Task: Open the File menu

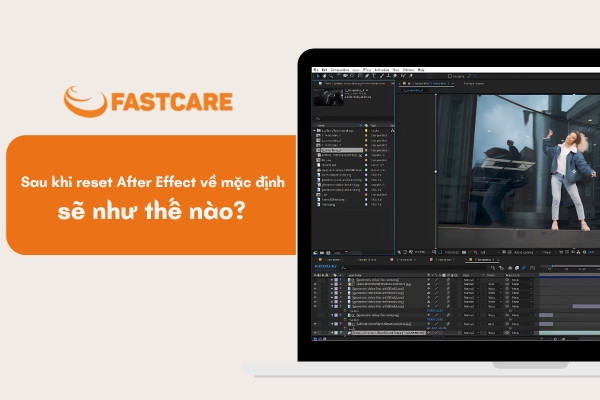Action: coord(316,70)
